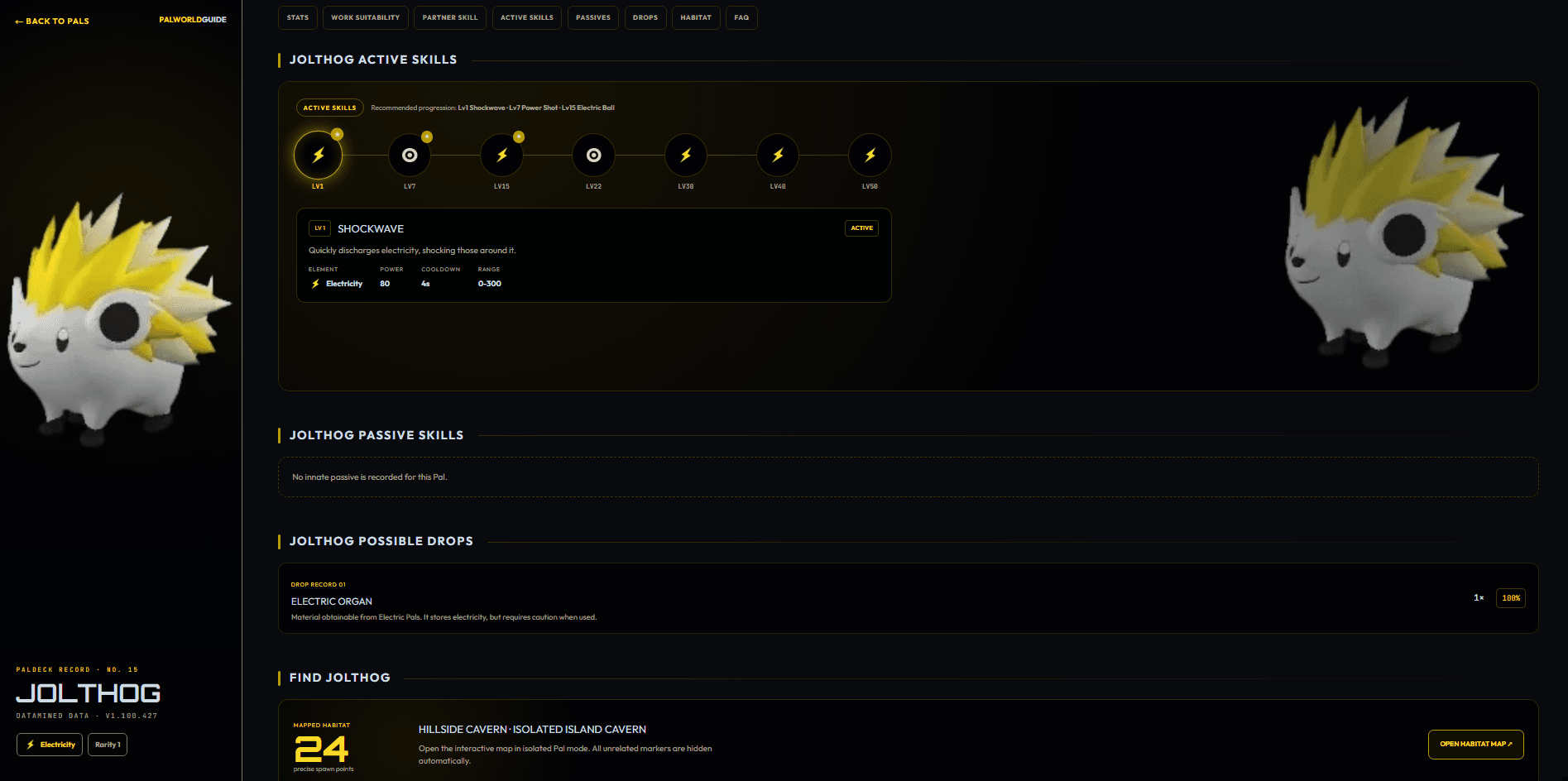
Task: Click the Jolthog render in Active Skills panel
Action: point(1403,233)
